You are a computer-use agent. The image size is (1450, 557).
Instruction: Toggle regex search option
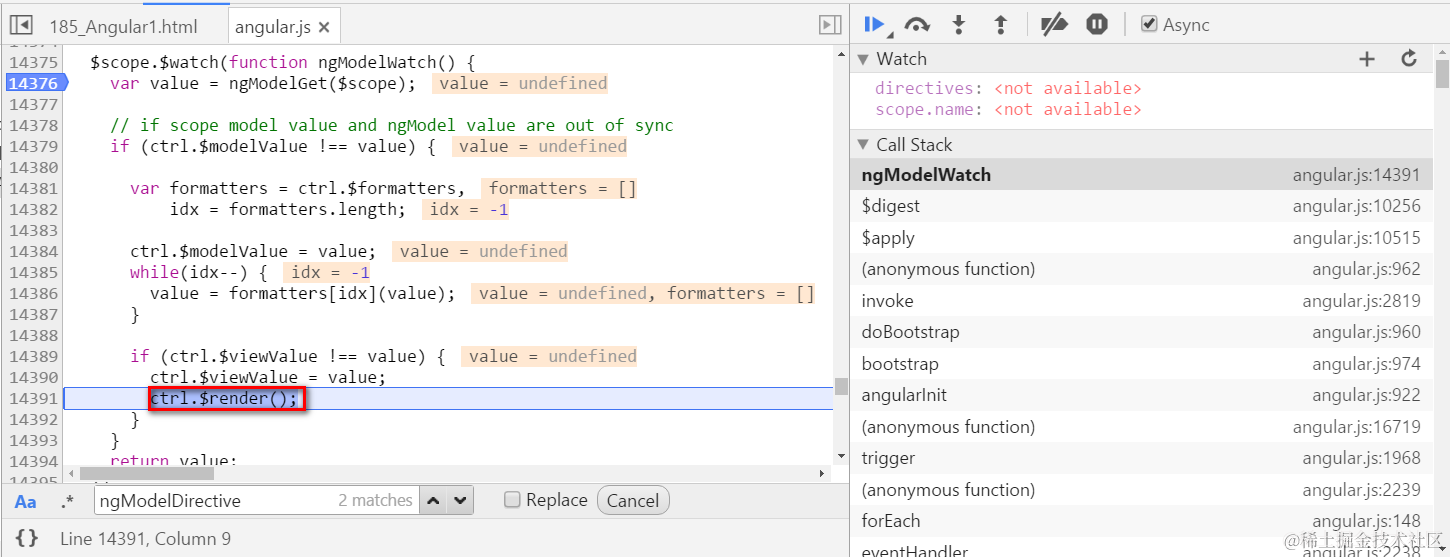(x=68, y=501)
